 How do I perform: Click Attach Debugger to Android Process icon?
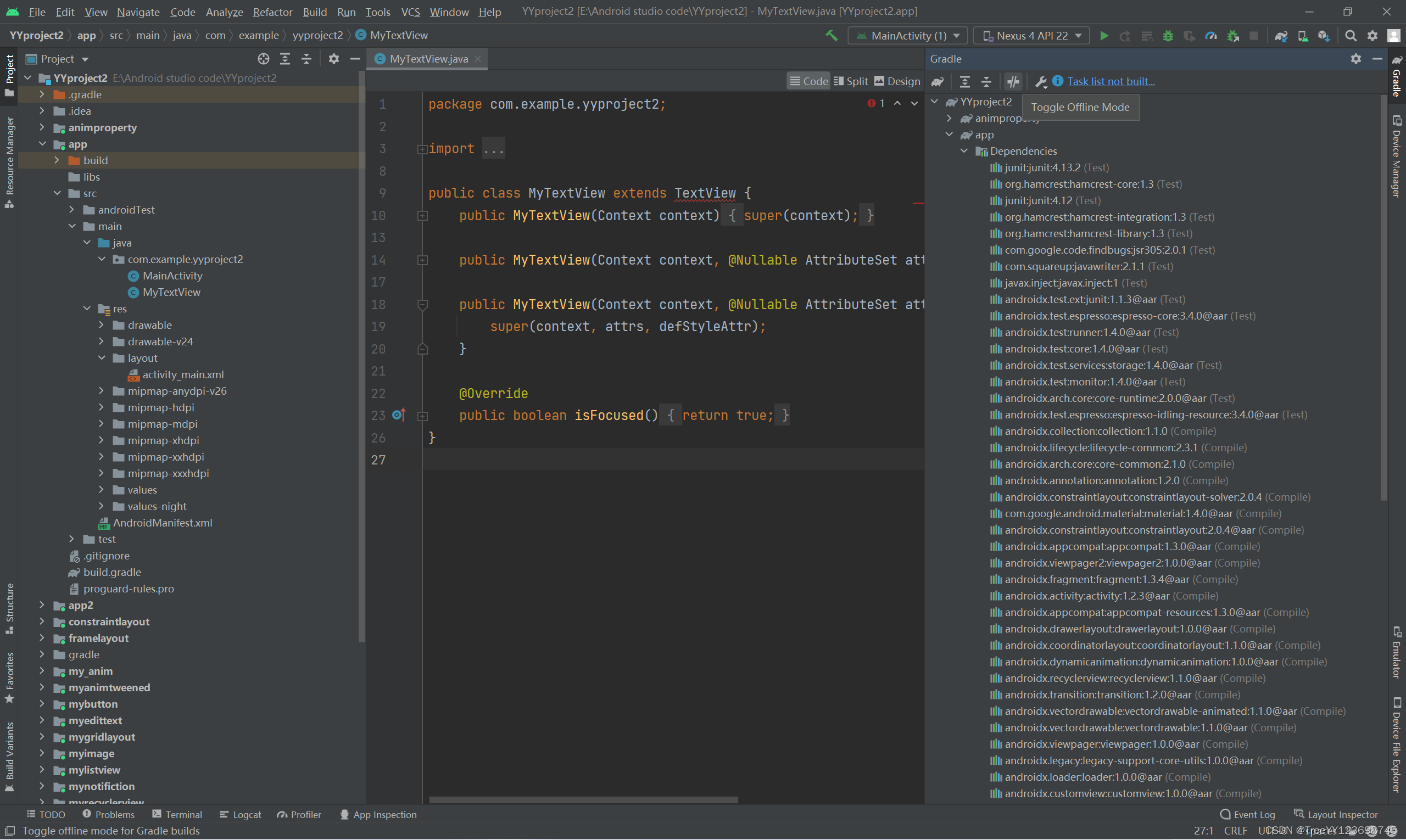[1233, 36]
